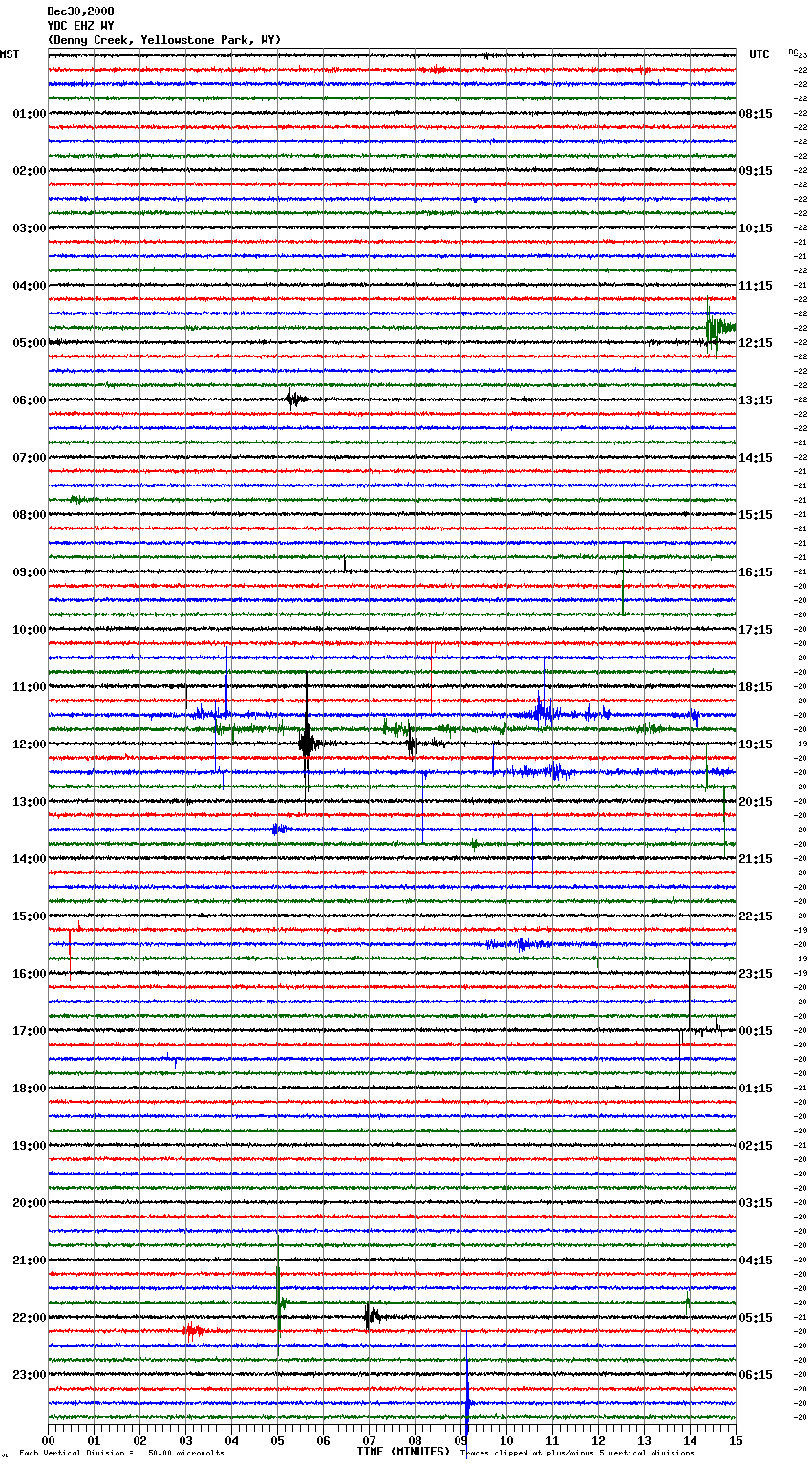Click the 19:00 MST time label
812x1466 pixels.
[29, 1146]
